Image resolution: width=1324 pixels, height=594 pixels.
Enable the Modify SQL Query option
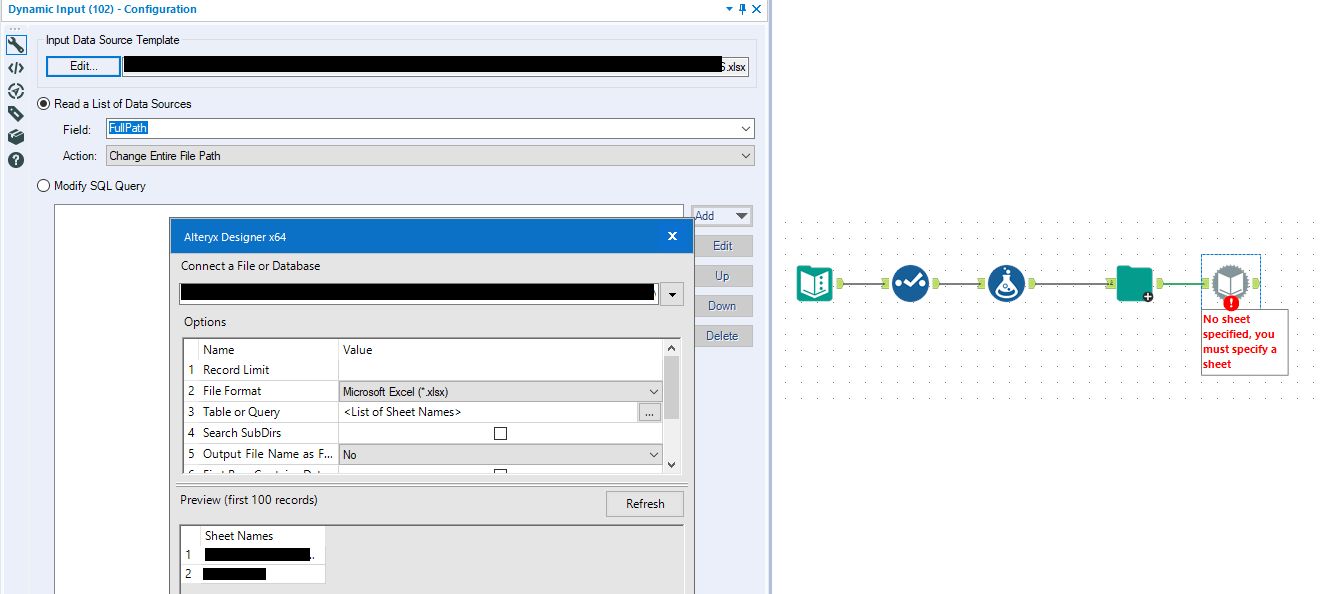pyautogui.click(x=42, y=185)
